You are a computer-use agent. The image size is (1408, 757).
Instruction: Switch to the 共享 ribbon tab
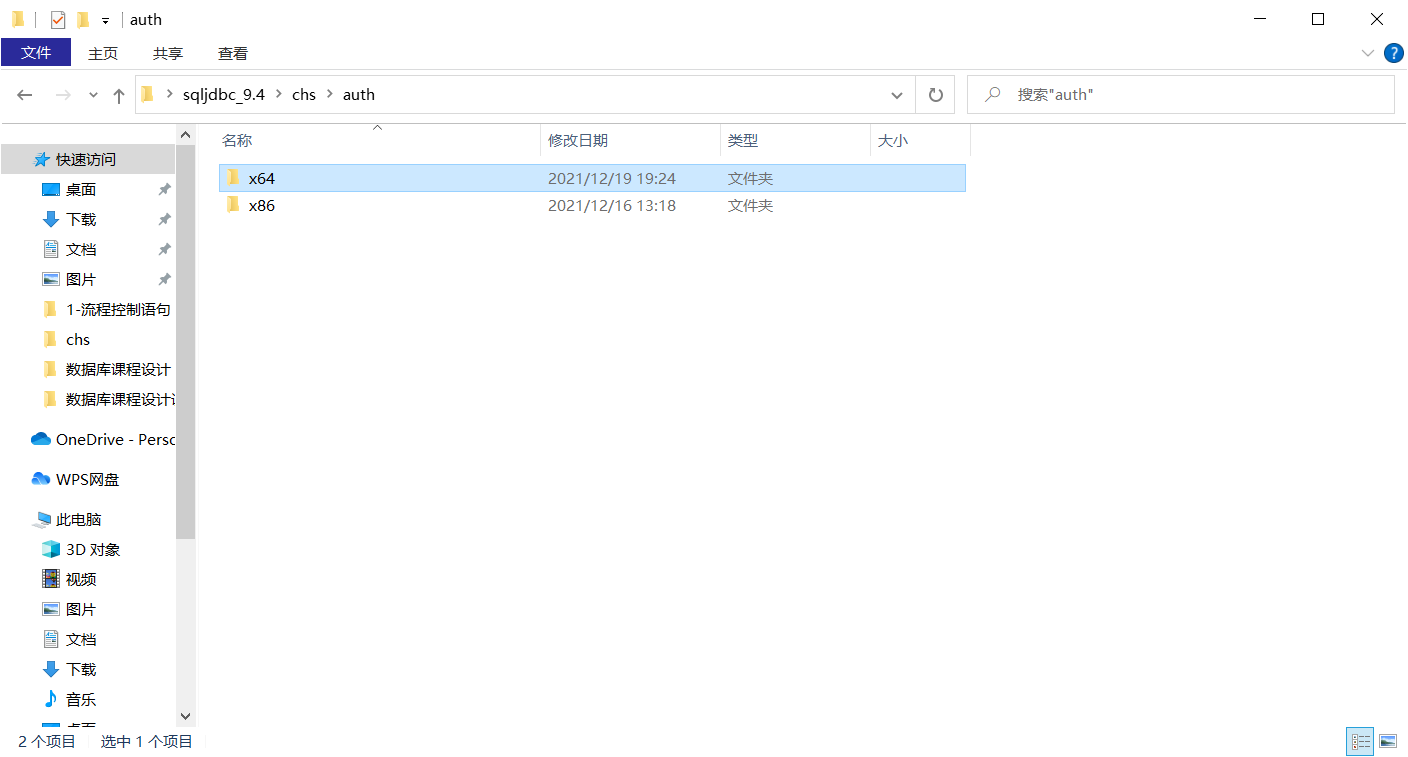[168, 53]
